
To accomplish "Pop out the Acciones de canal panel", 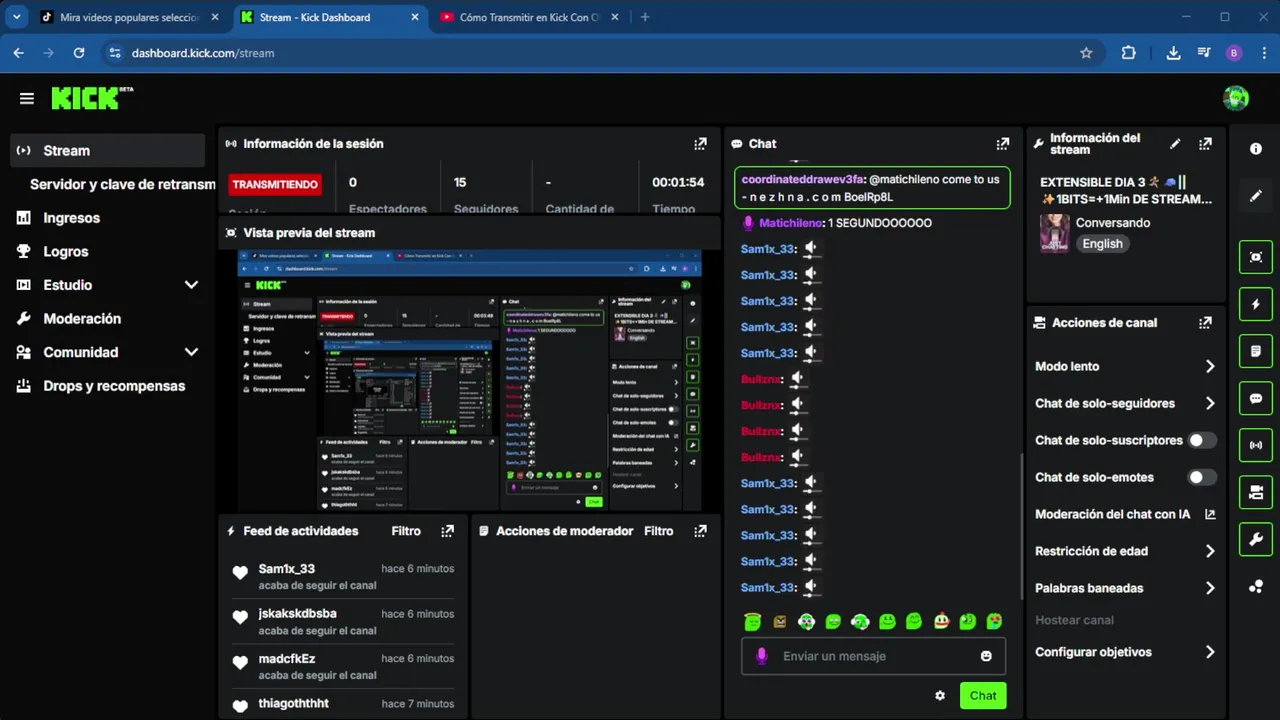I will [1205, 323].
